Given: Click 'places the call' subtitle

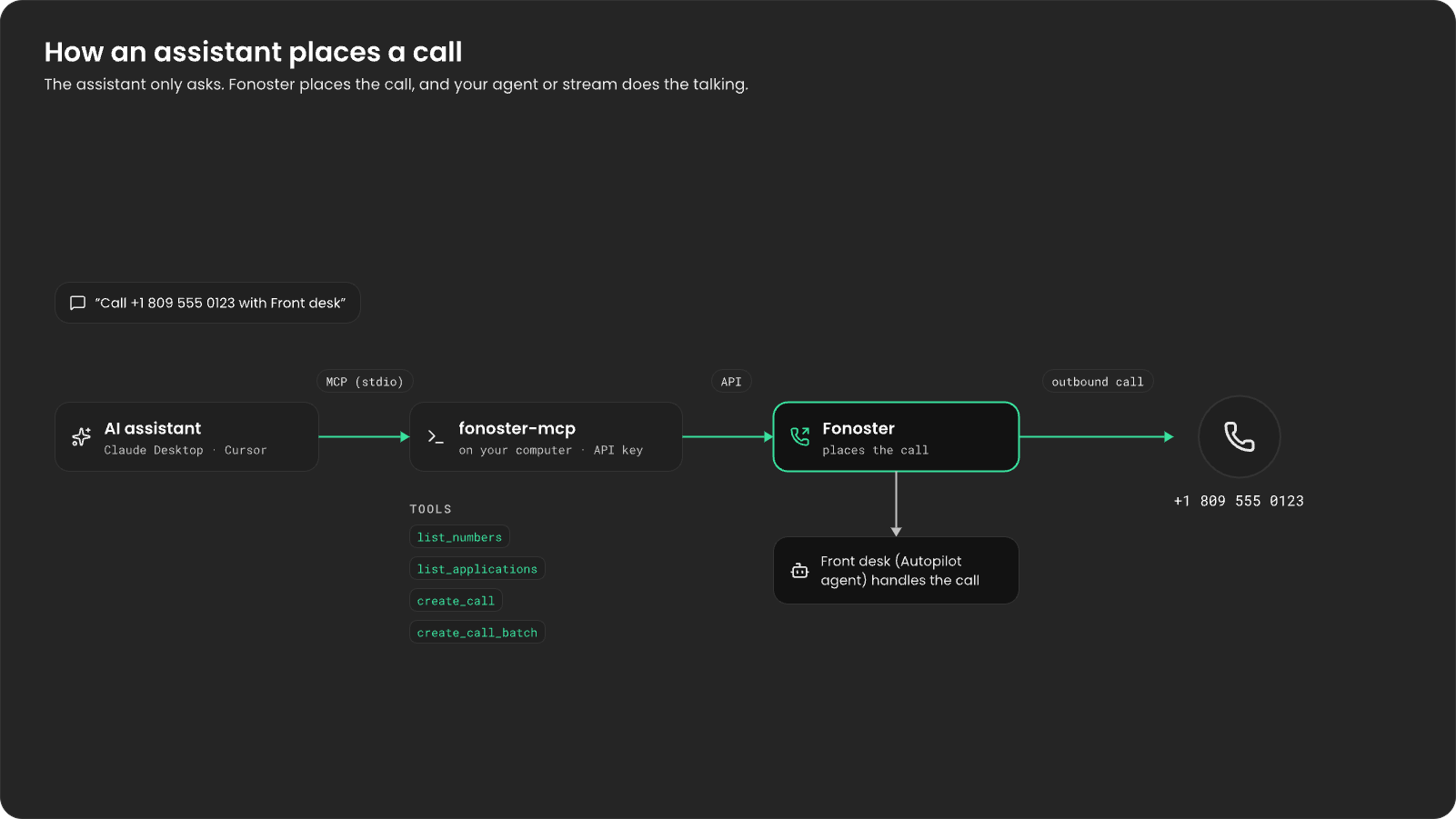Looking at the screenshot, I should [x=876, y=450].
